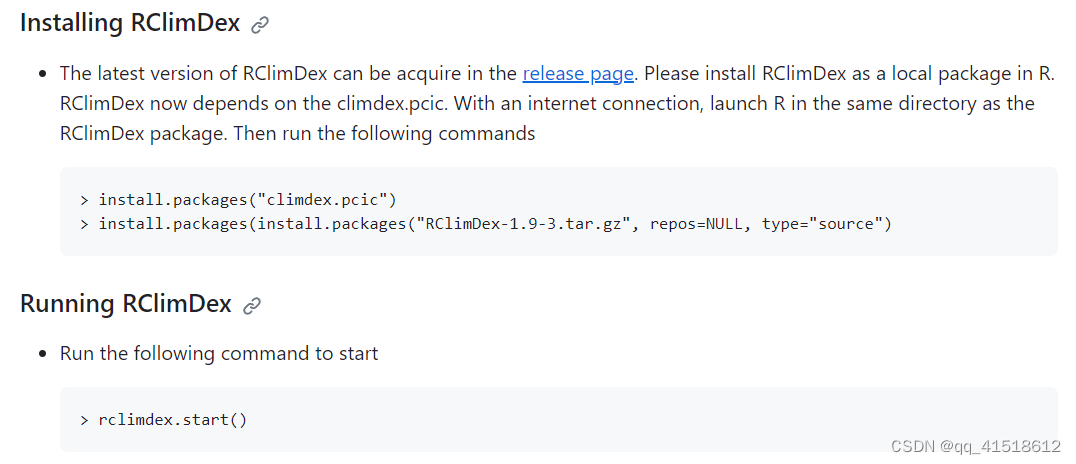Viewport: 1076px width, 464px height.
Task: Click the anchor link icon beside Running RClimDex
Action: point(252,305)
